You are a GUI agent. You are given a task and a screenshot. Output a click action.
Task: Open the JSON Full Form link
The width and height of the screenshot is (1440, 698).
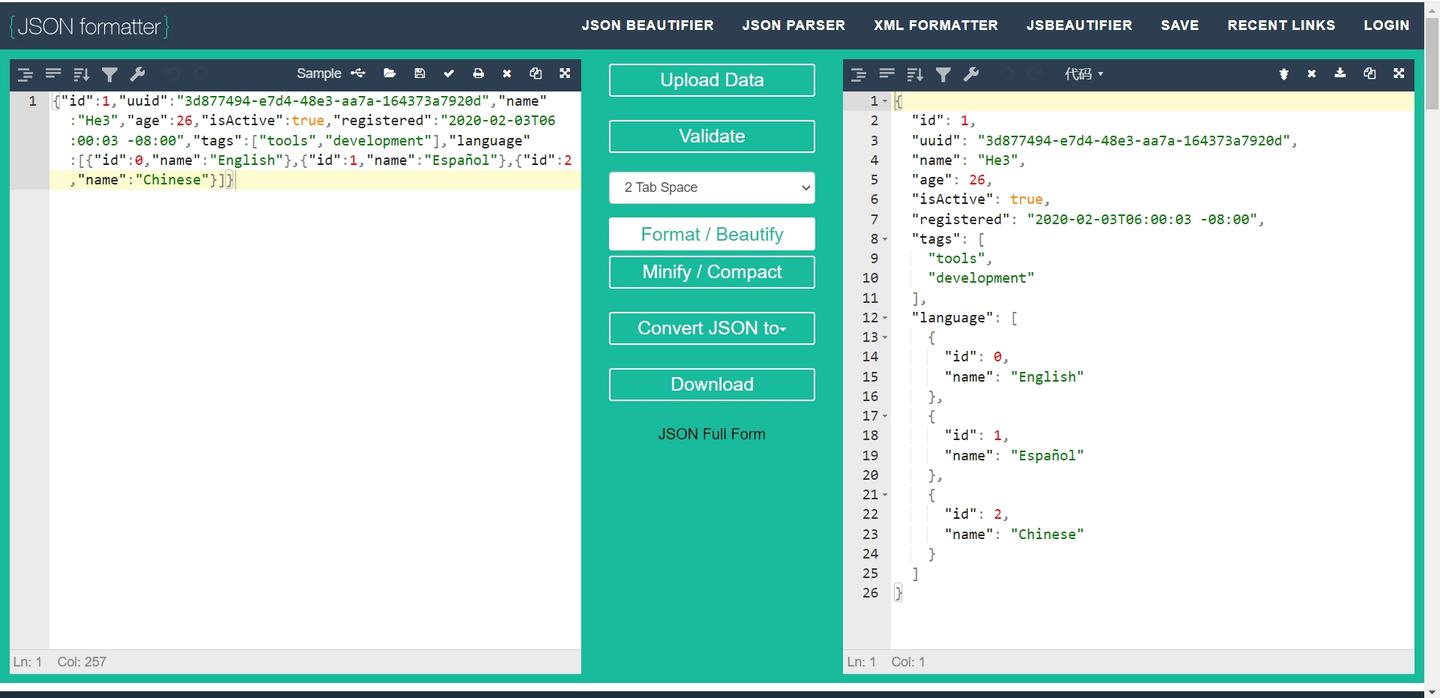711,434
